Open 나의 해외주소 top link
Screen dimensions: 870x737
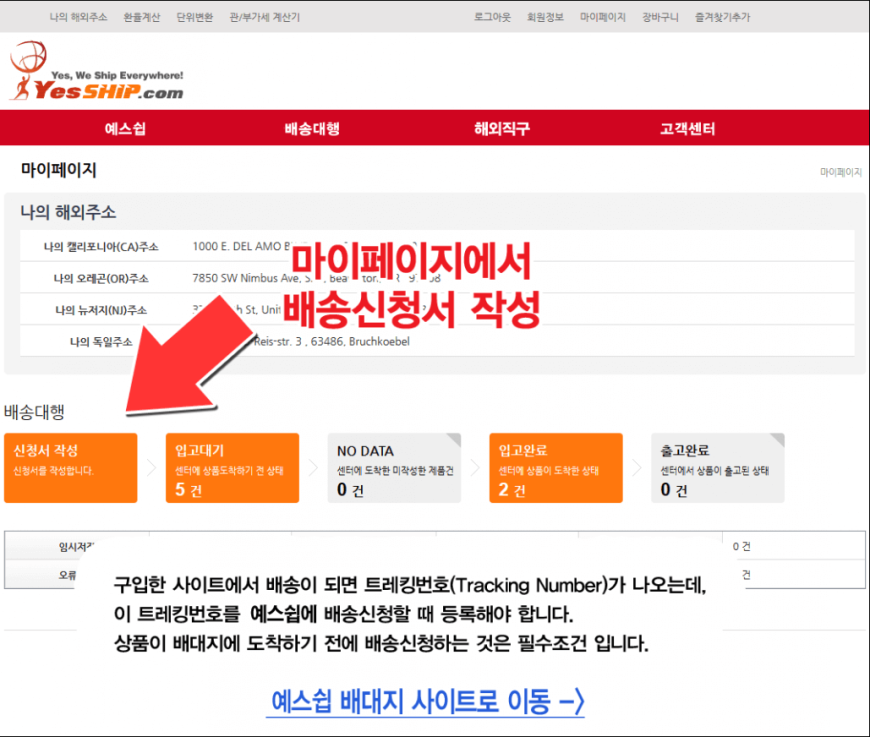tap(78, 17)
